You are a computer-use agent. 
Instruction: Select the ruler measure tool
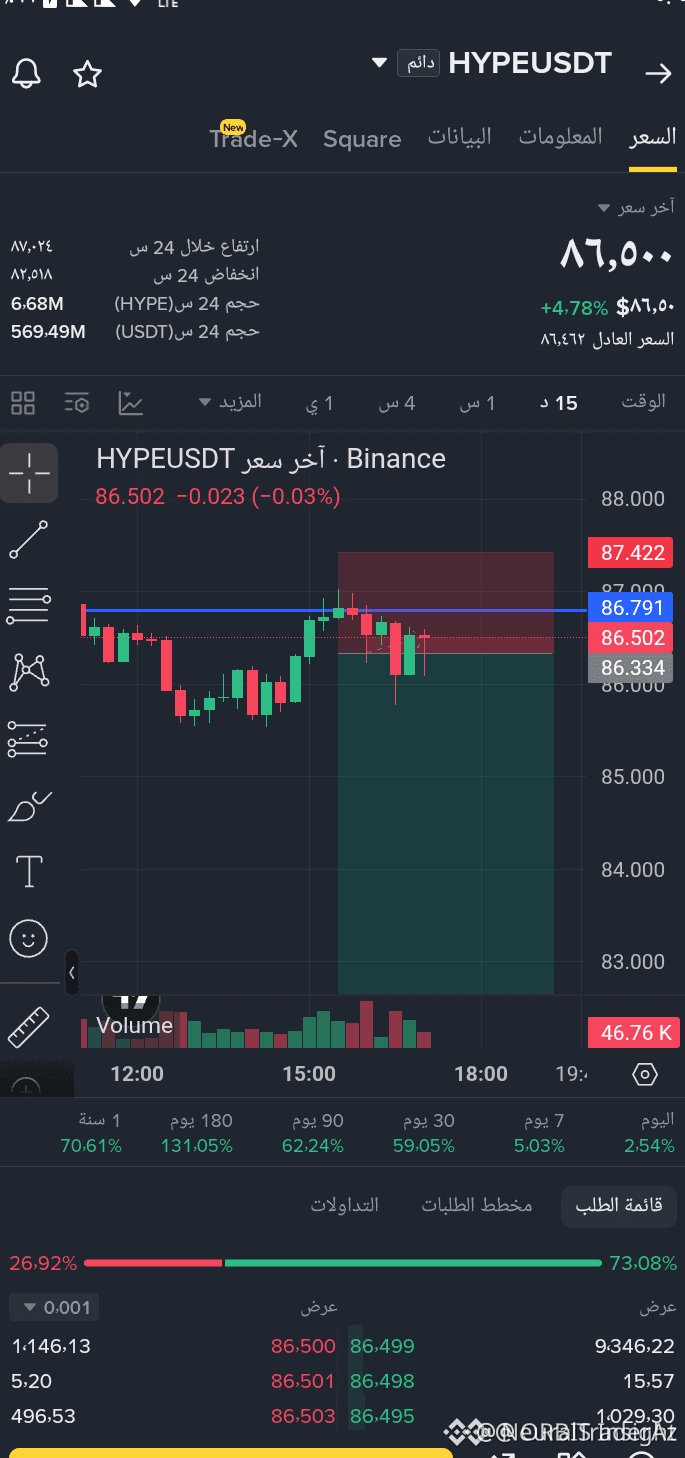pos(28,1027)
